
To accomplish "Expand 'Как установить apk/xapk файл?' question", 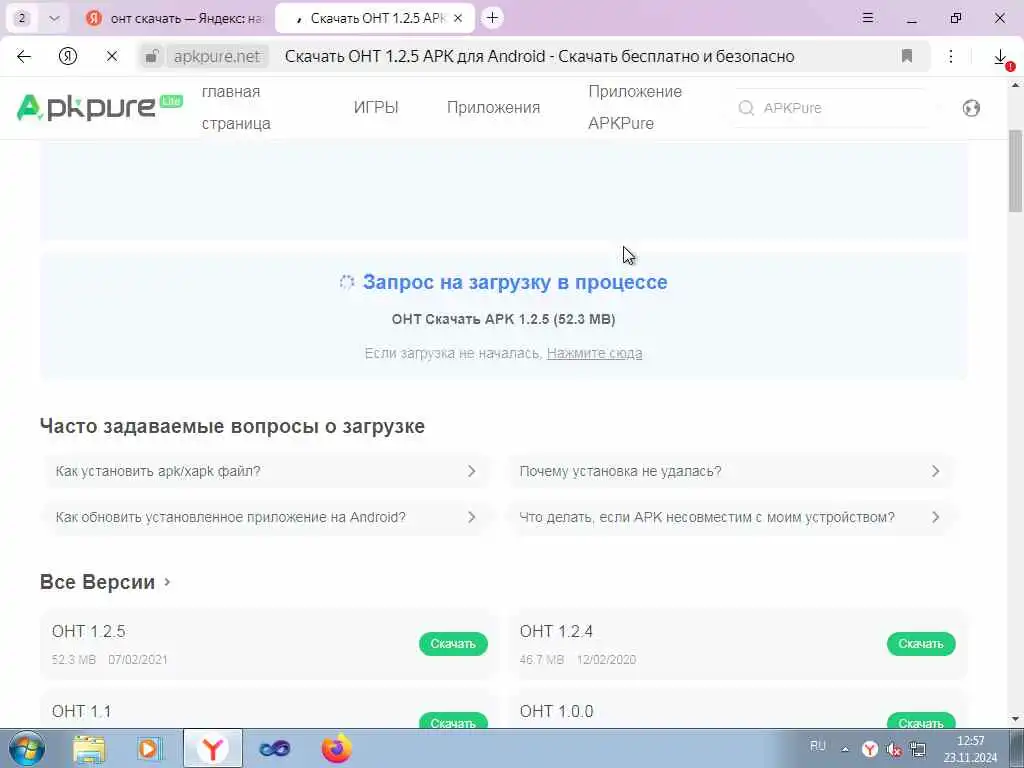I will click(266, 471).
